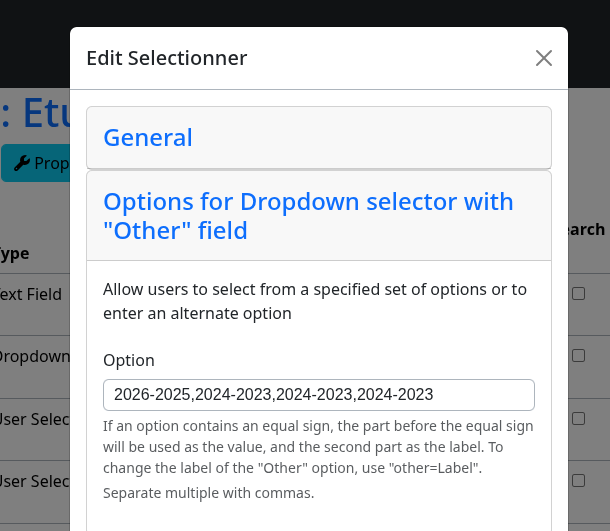
Task: Toggle checkbox in first User Select row
Action: click(578, 419)
